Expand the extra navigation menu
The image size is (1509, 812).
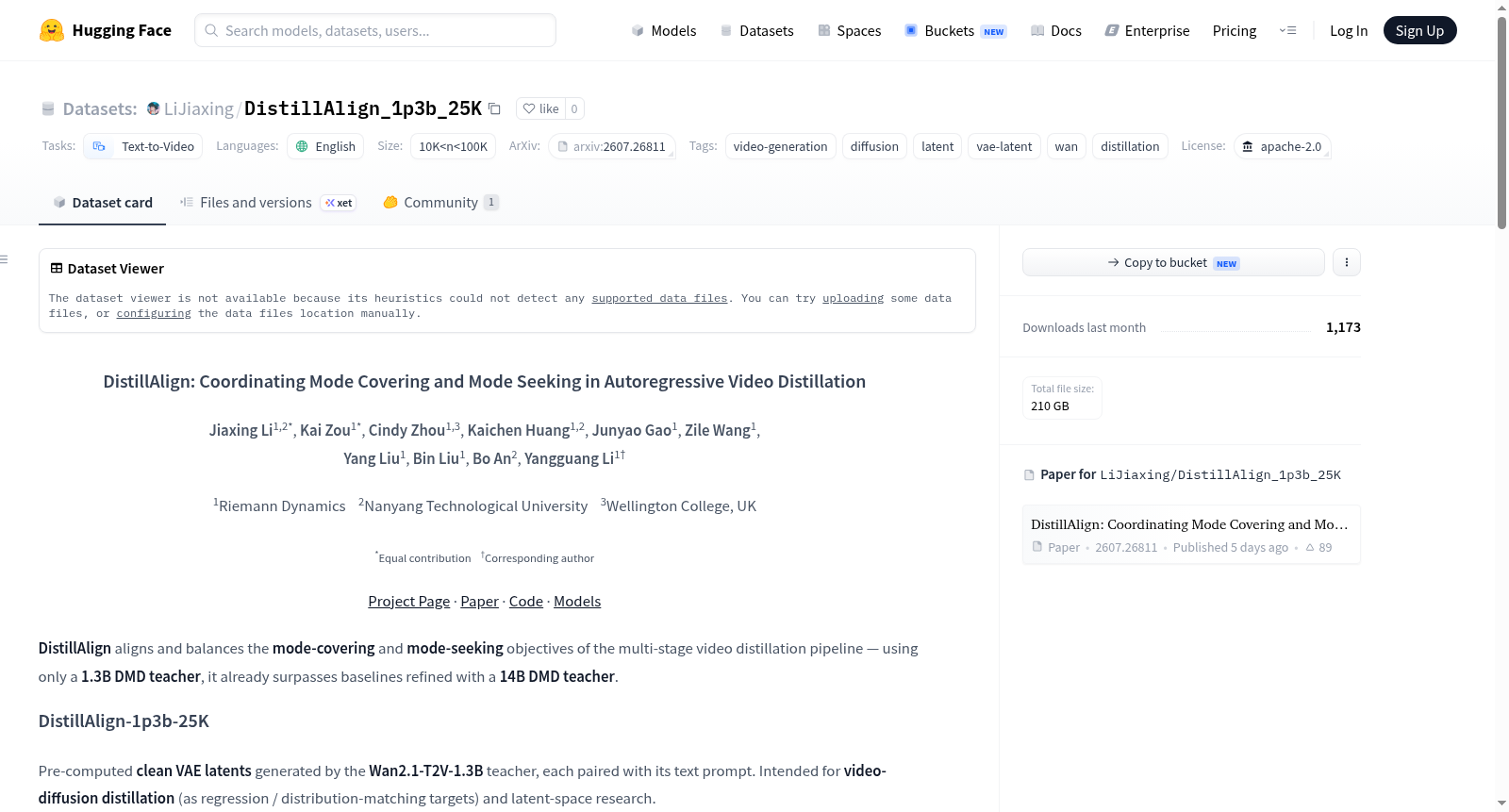point(1287,30)
